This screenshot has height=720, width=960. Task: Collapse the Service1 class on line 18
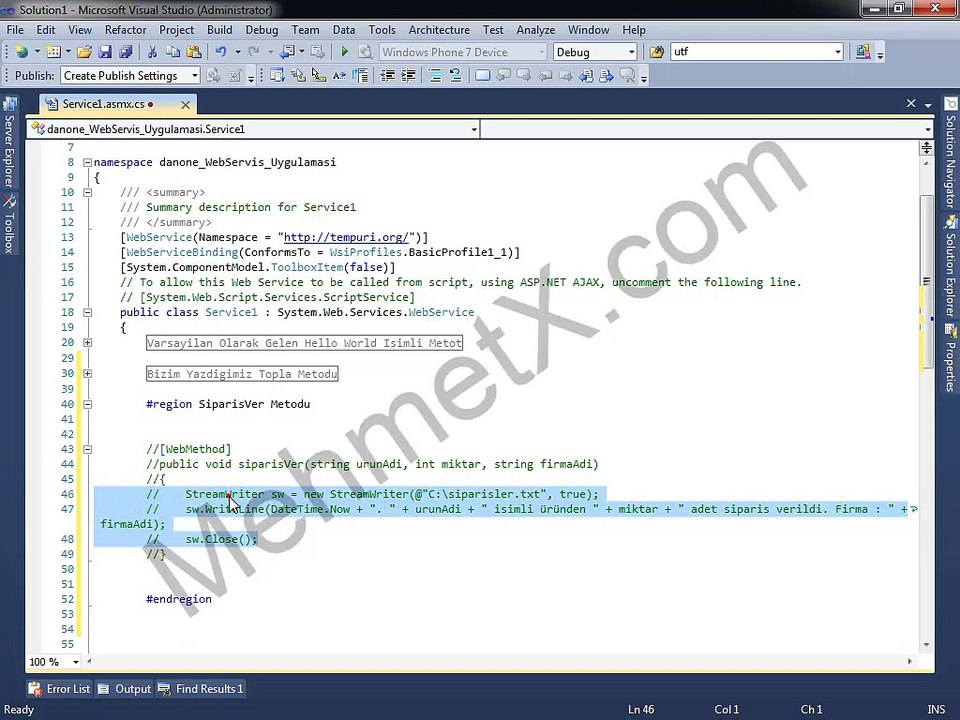point(88,313)
